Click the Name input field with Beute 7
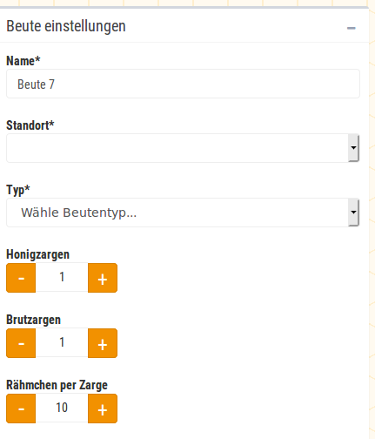 (183, 84)
